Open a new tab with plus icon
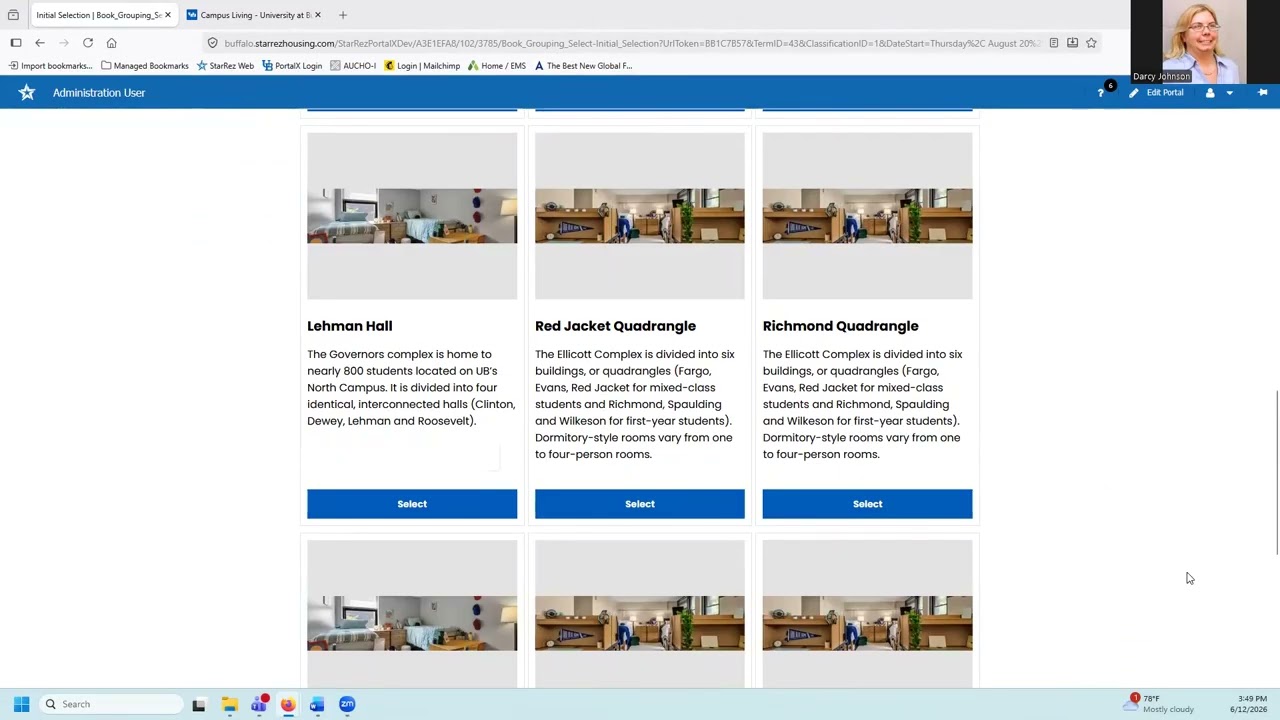The width and height of the screenshot is (1280, 720). point(343,15)
